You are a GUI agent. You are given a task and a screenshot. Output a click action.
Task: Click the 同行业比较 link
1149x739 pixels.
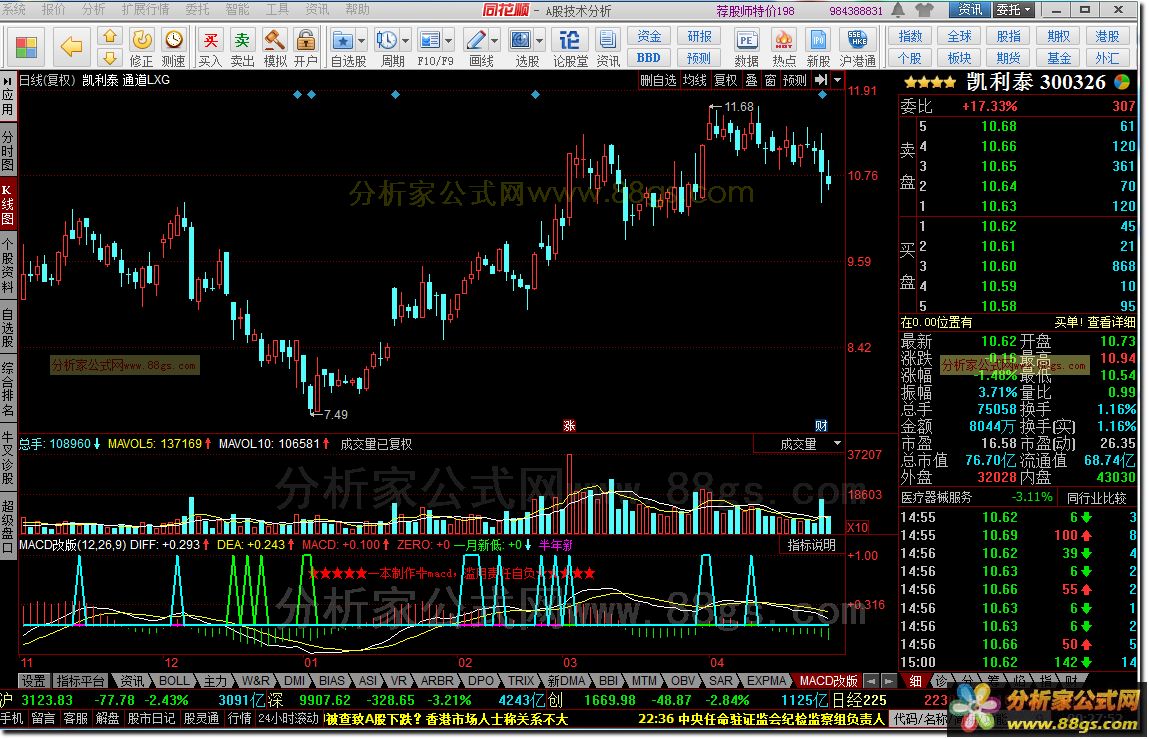pyautogui.click(x=1096, y=498)
